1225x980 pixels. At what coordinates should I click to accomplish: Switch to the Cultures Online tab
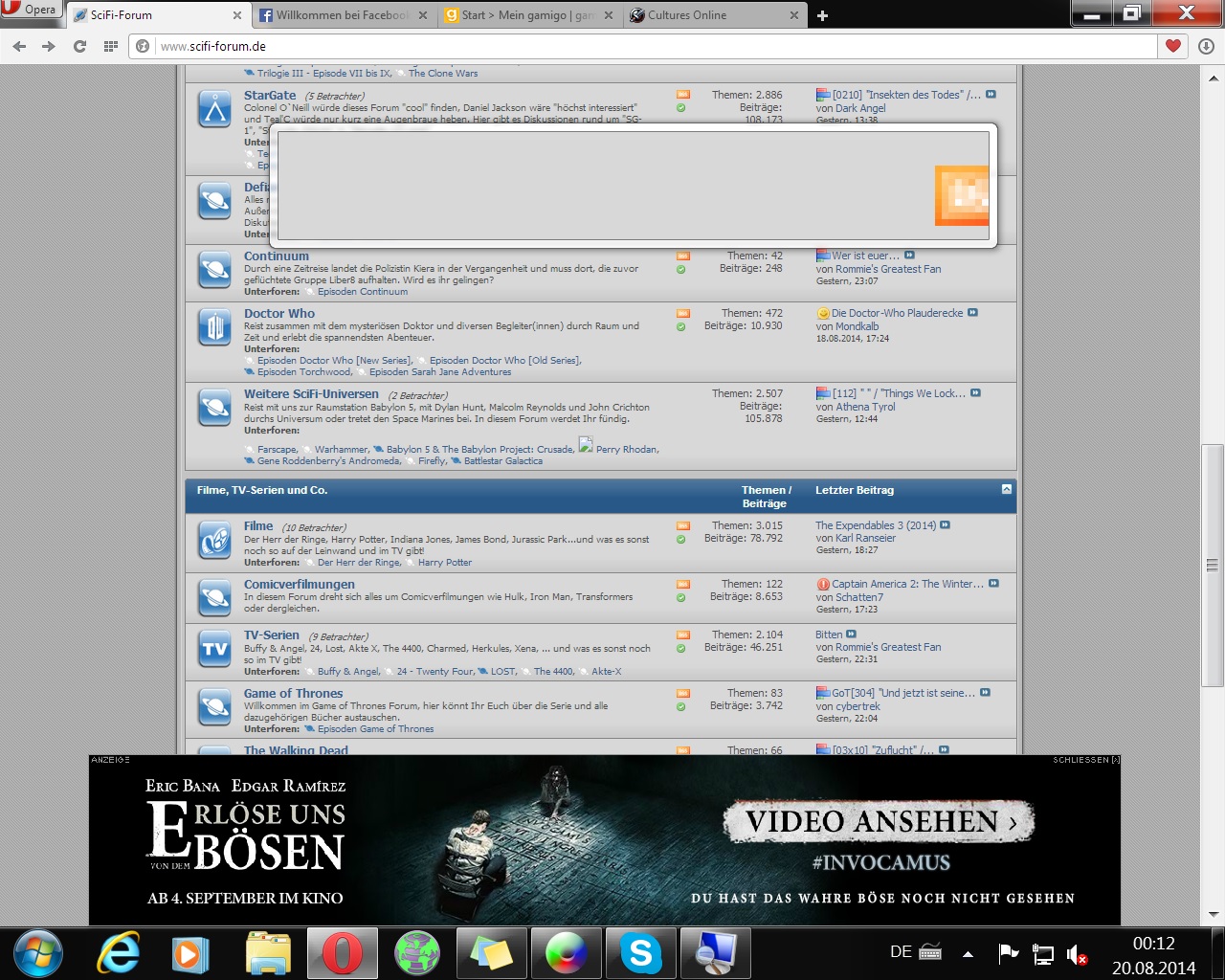coord(686,15)
